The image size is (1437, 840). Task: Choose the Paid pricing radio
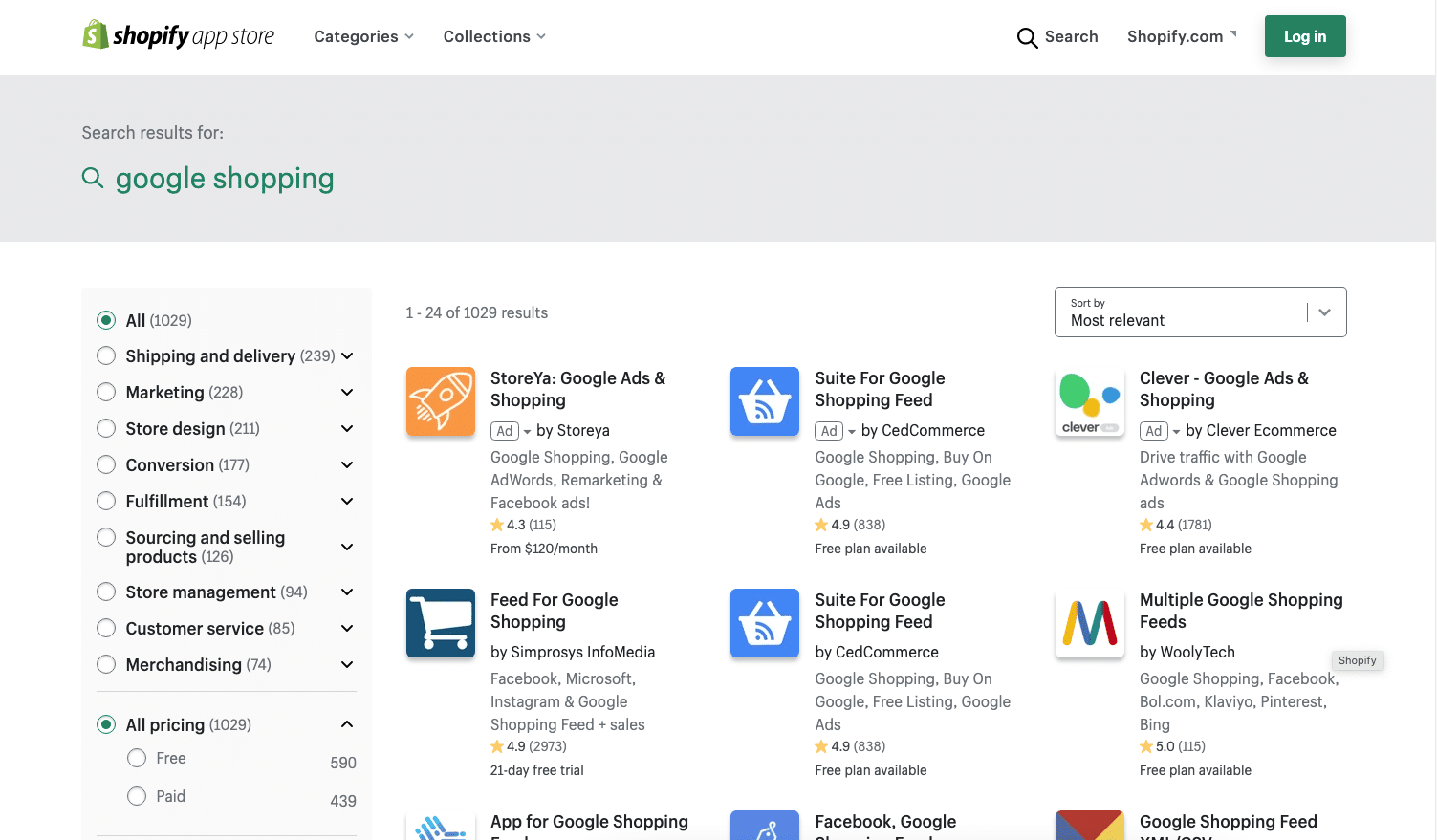click(137, 796)
